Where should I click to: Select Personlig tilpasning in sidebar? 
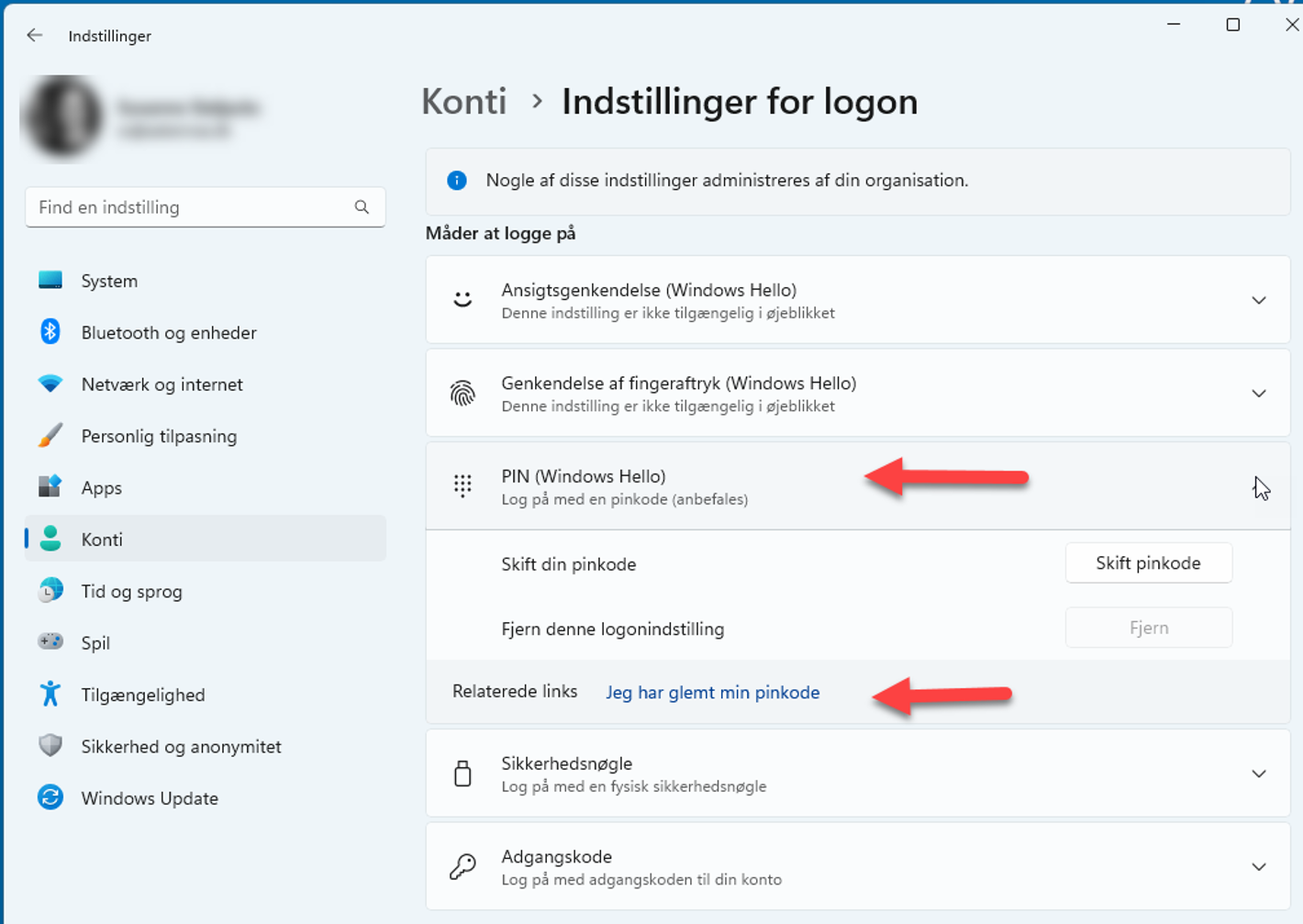pyautogui.click(x=205, y=436)
